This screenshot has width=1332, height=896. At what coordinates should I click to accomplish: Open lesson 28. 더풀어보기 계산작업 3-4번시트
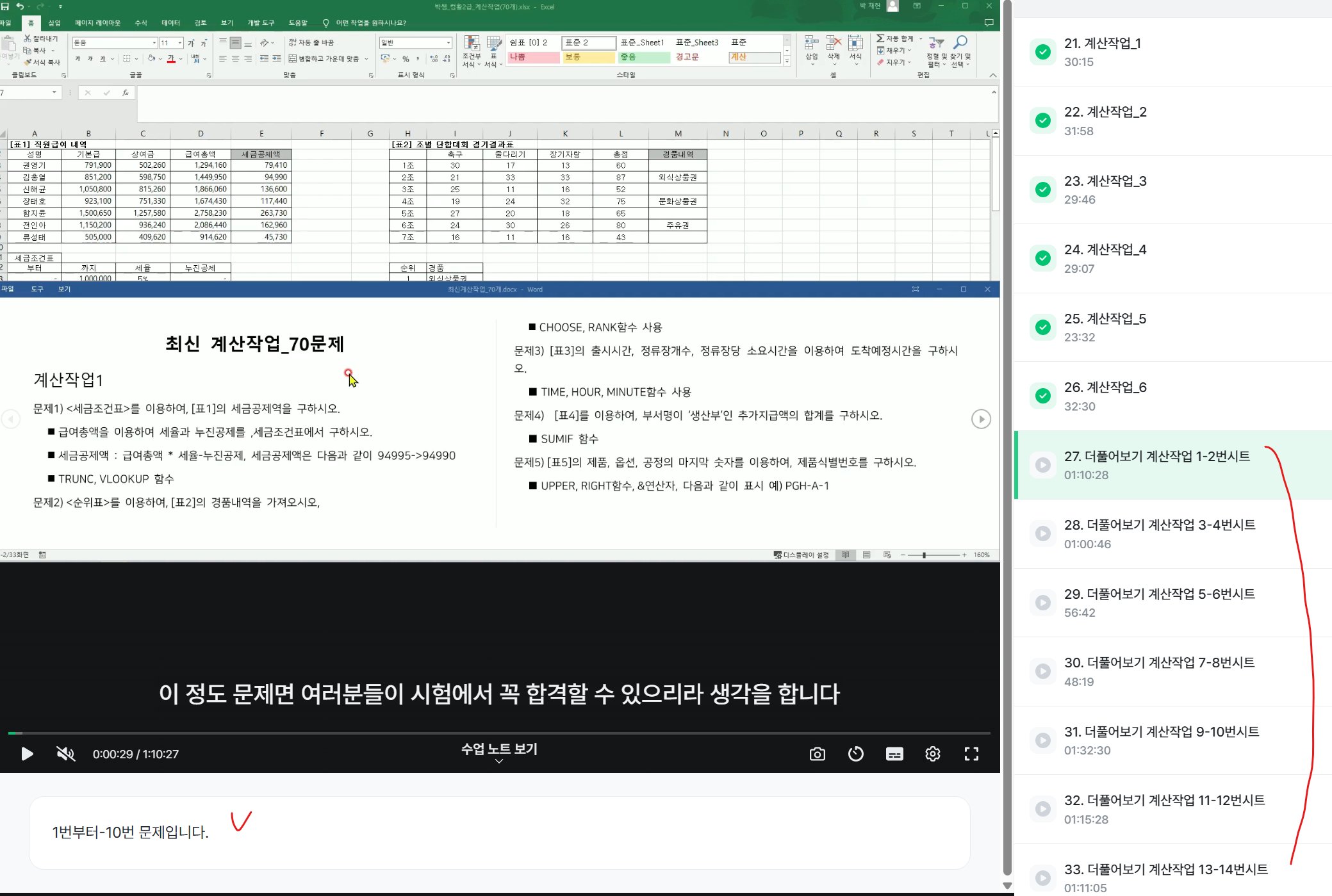pyautogui.click(x=1159, y=525)
